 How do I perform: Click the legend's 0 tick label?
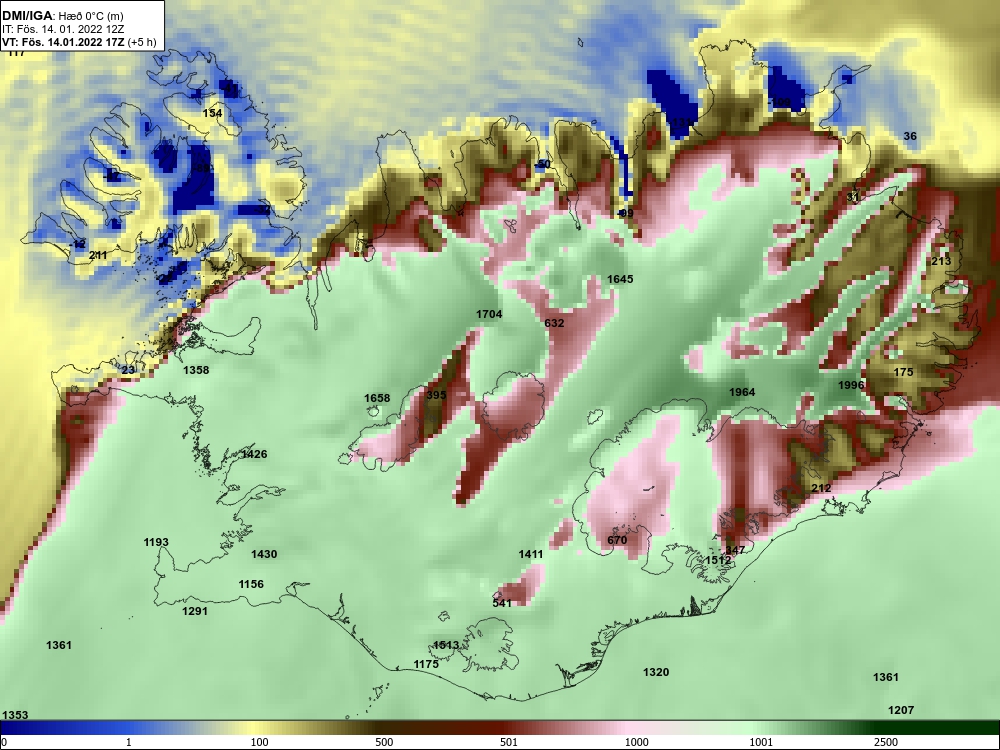5,742
